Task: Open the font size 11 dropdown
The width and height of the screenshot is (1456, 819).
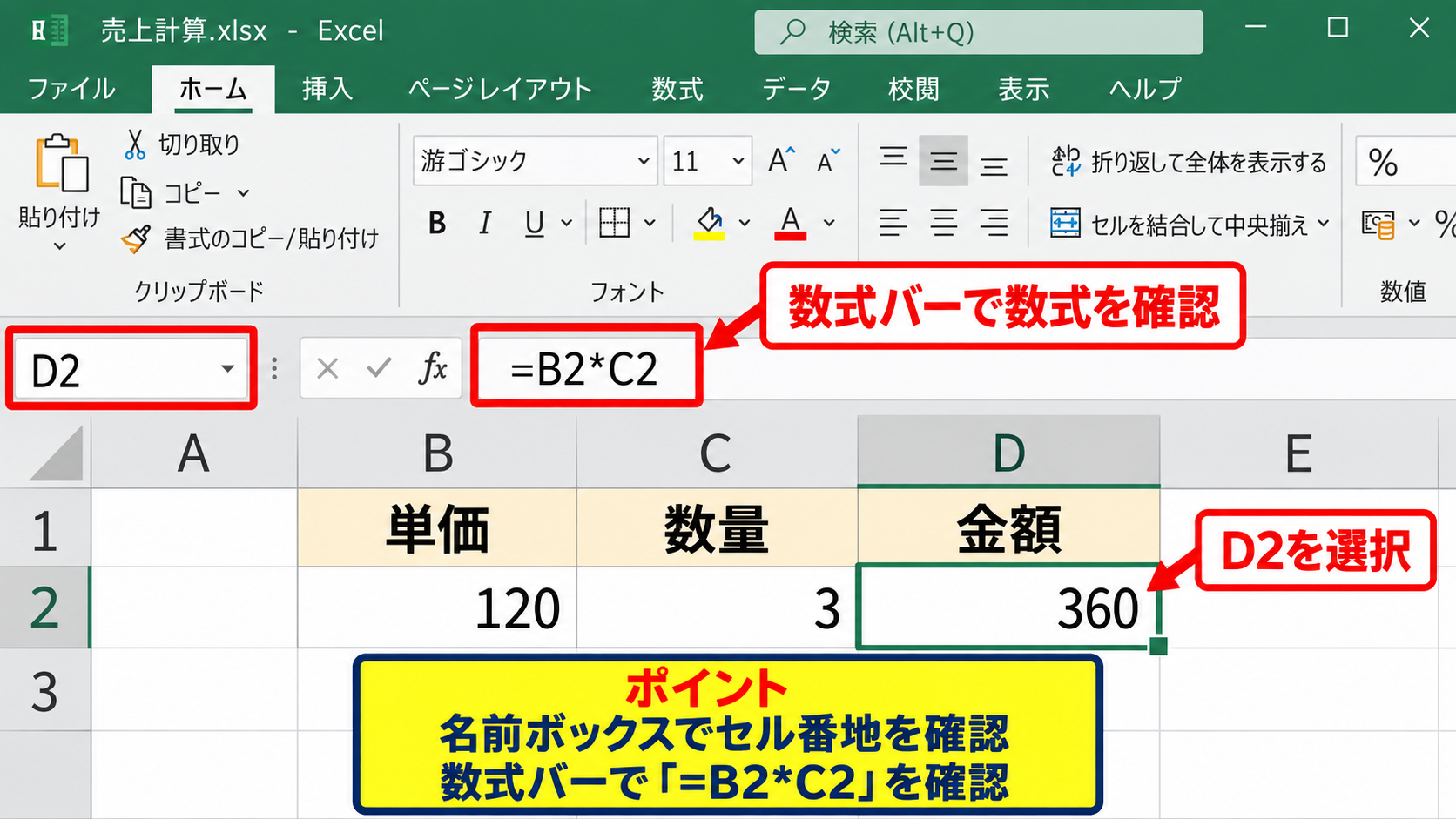Action: [738, 161]
